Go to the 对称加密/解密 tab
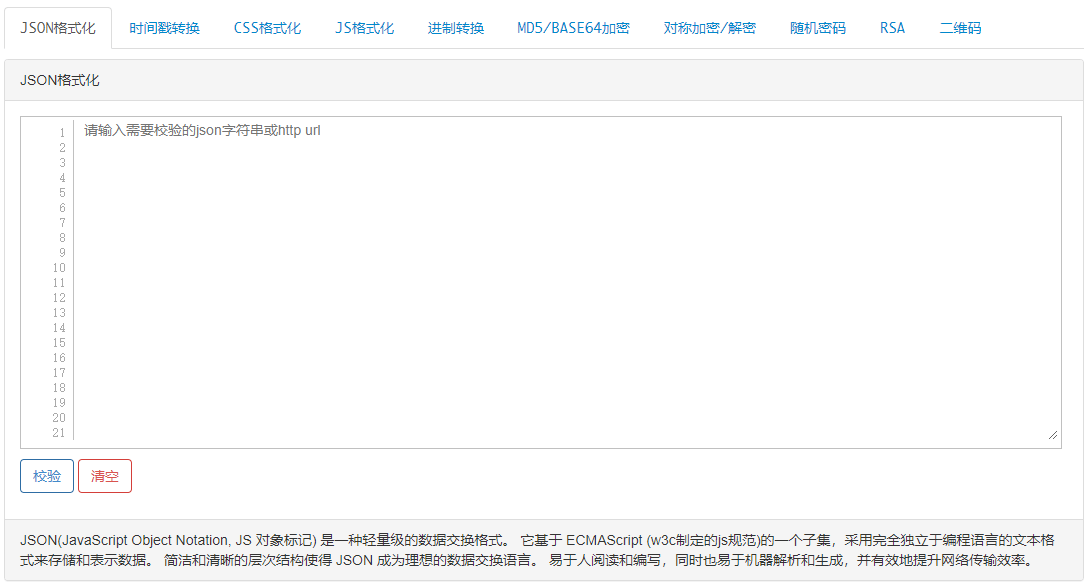The width and height of the screenshot is (1089, 585). 707,28
